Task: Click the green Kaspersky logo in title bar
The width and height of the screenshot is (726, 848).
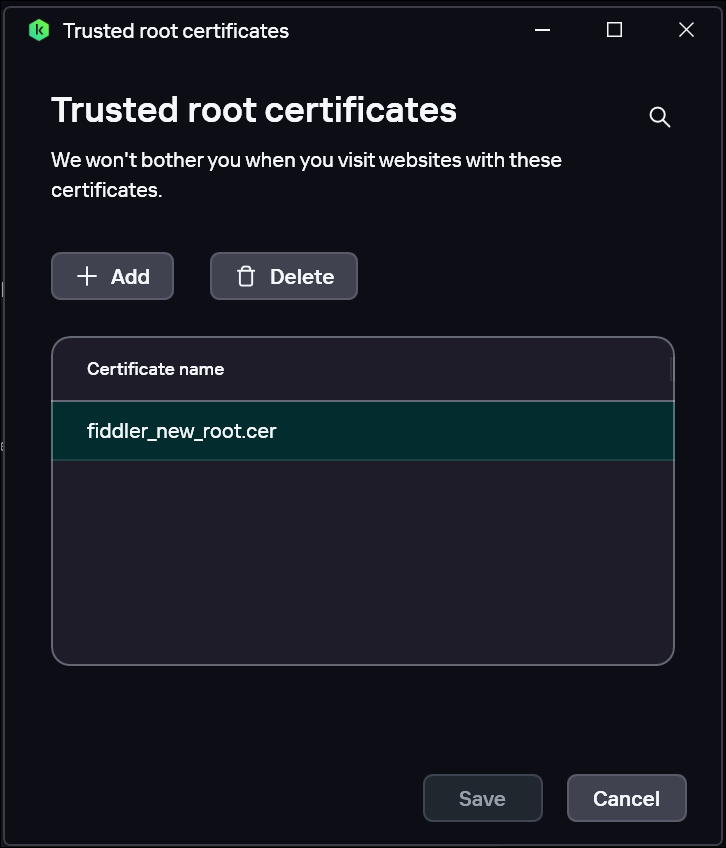Action: point(39,30)
